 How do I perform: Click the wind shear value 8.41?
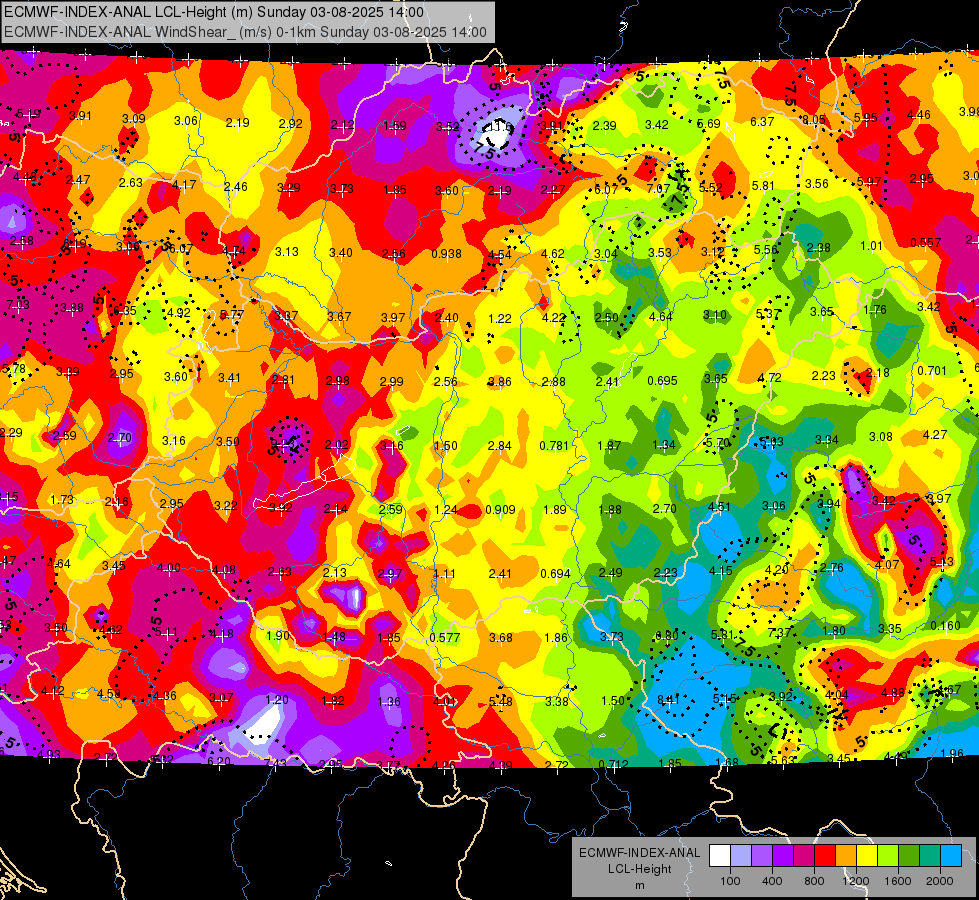click(669, 700)
